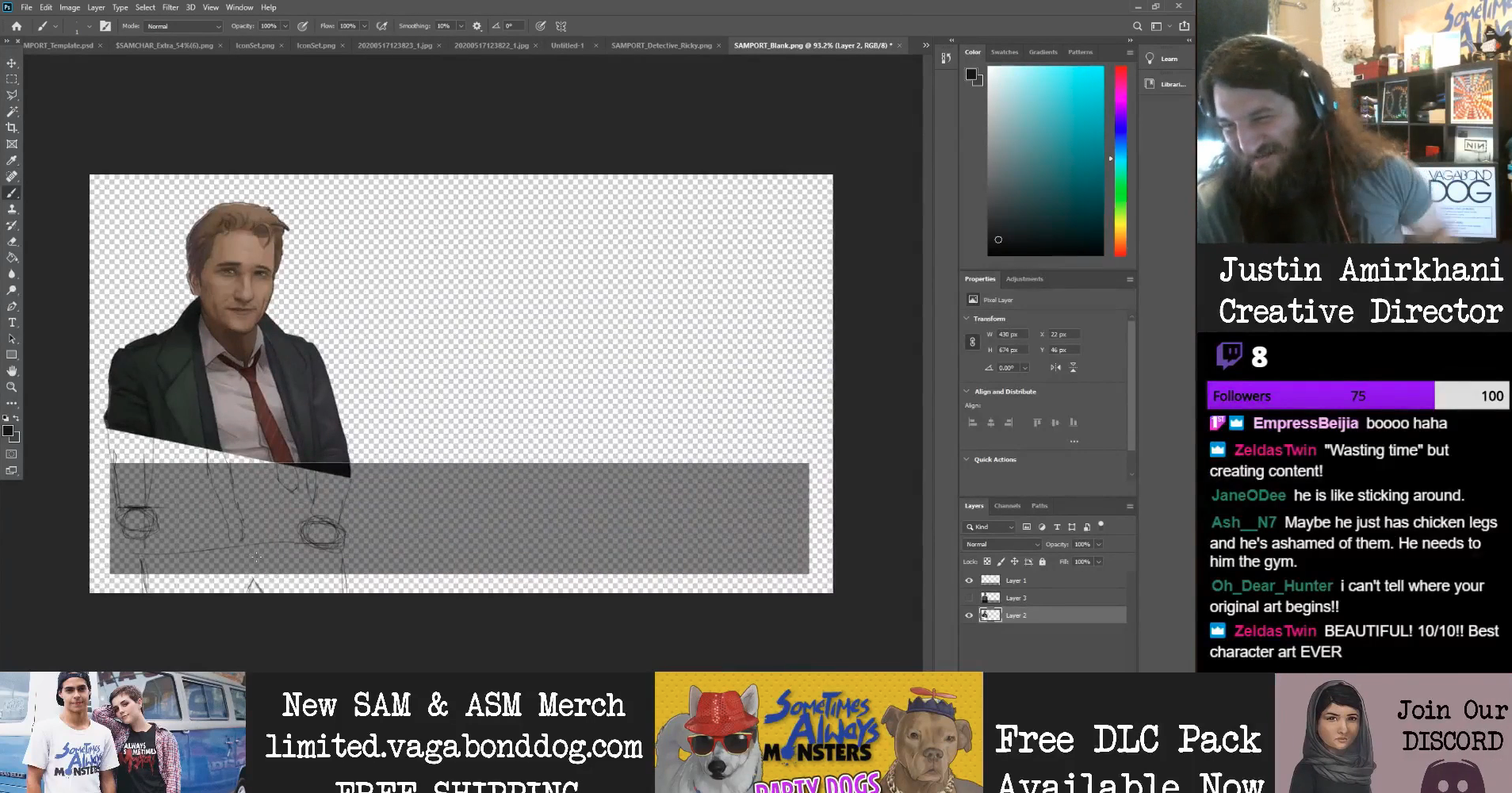Click the foreground color swatch in toolbox

pos(8,431)
